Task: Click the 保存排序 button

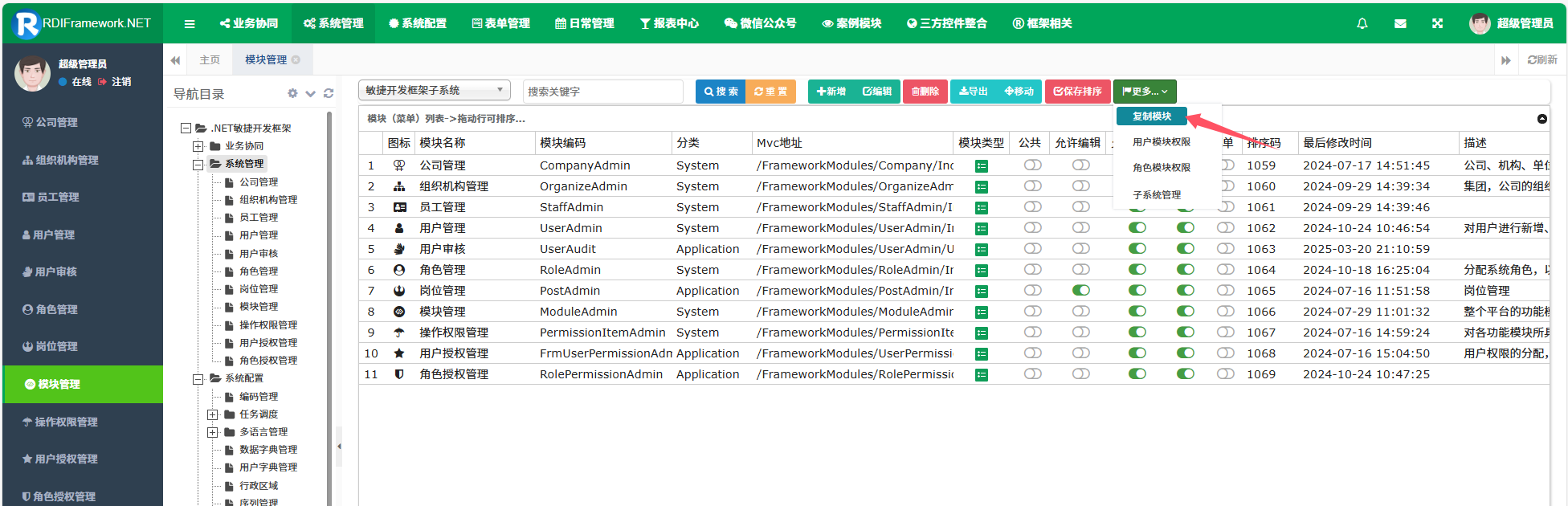Action: tap(1078, 92)
